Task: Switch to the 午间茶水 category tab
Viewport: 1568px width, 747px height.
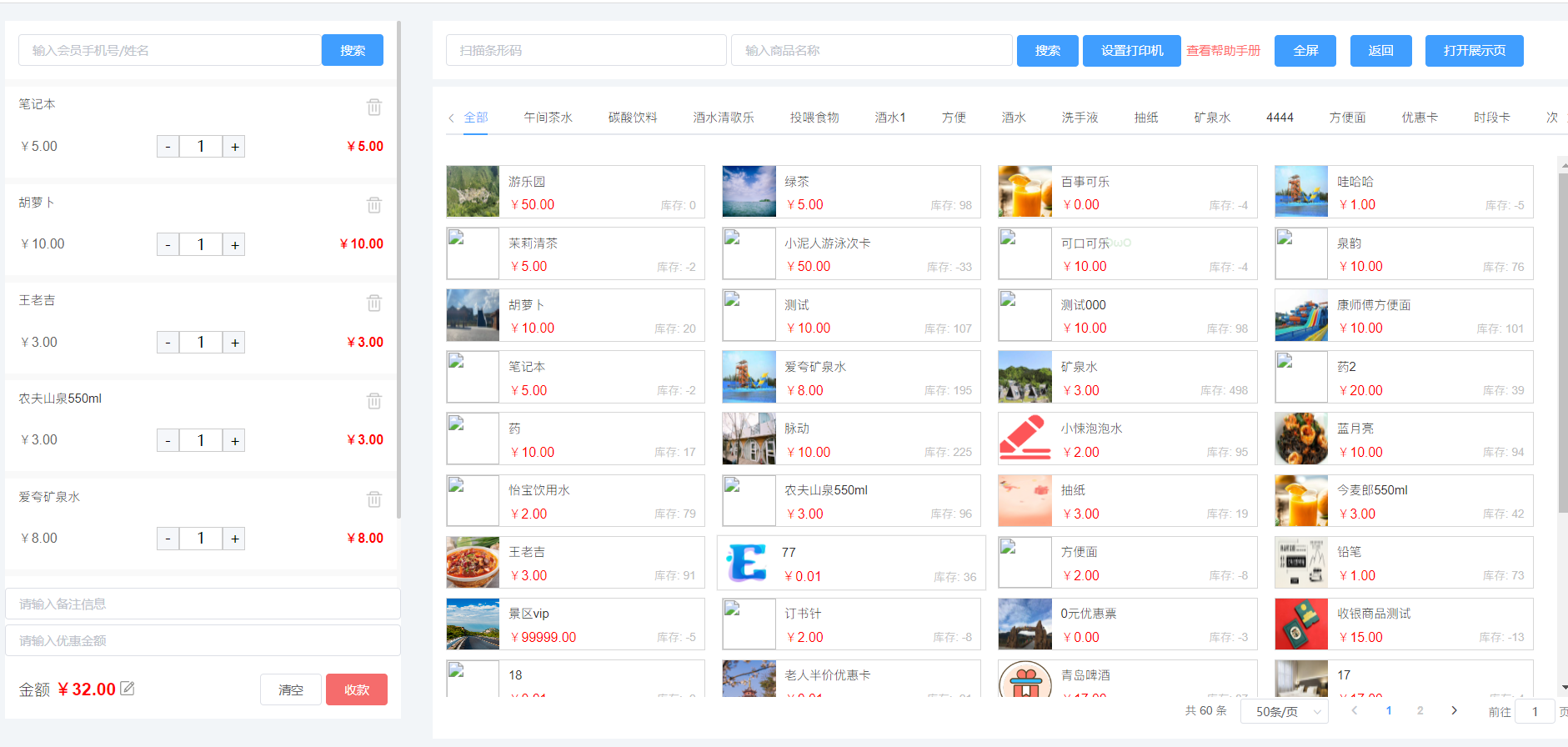Action: point(548,118)
